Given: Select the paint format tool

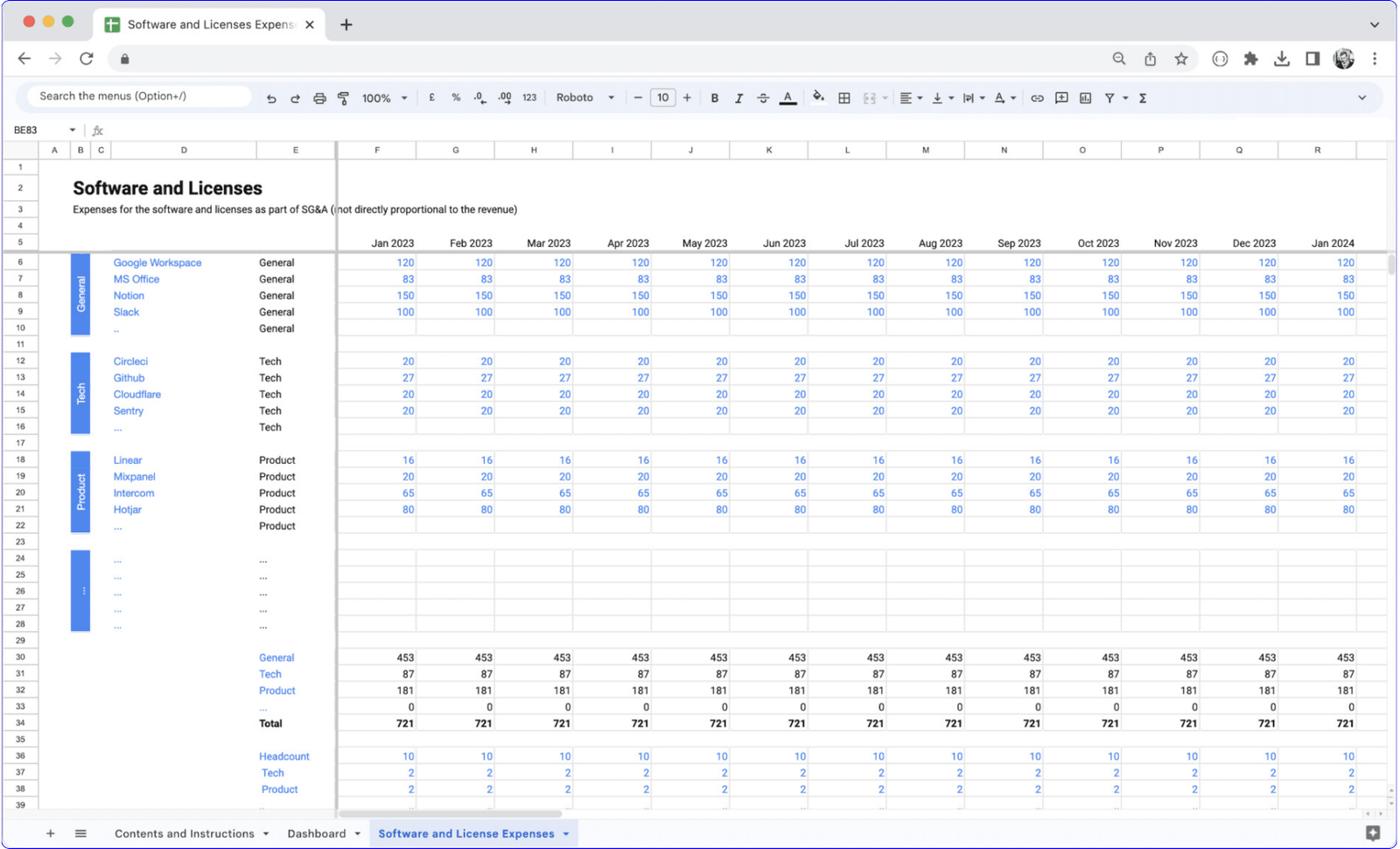Looking at the screenshot, I should pos(343,99).
